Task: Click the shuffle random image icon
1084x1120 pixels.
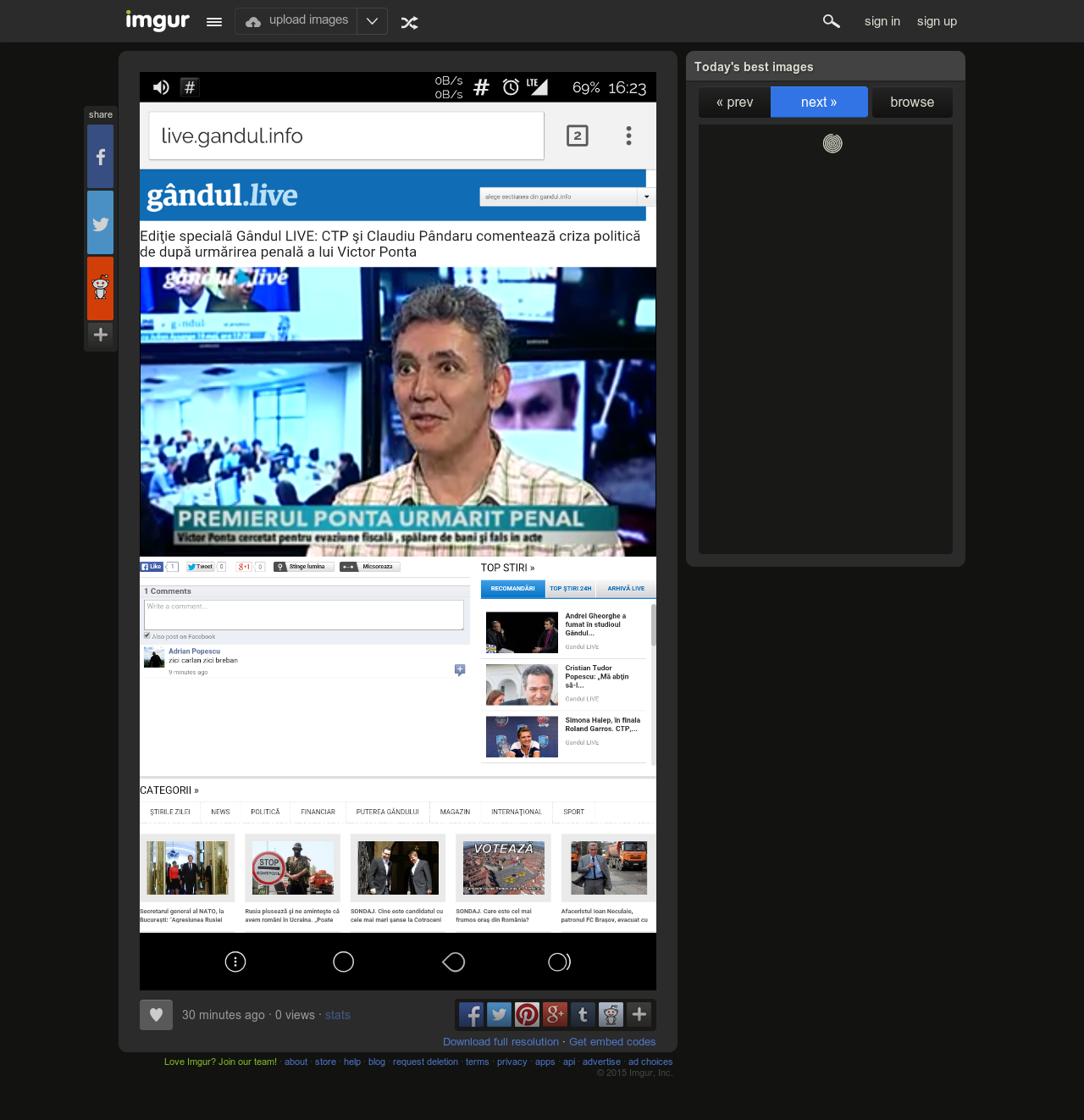Action: point(410,22)
